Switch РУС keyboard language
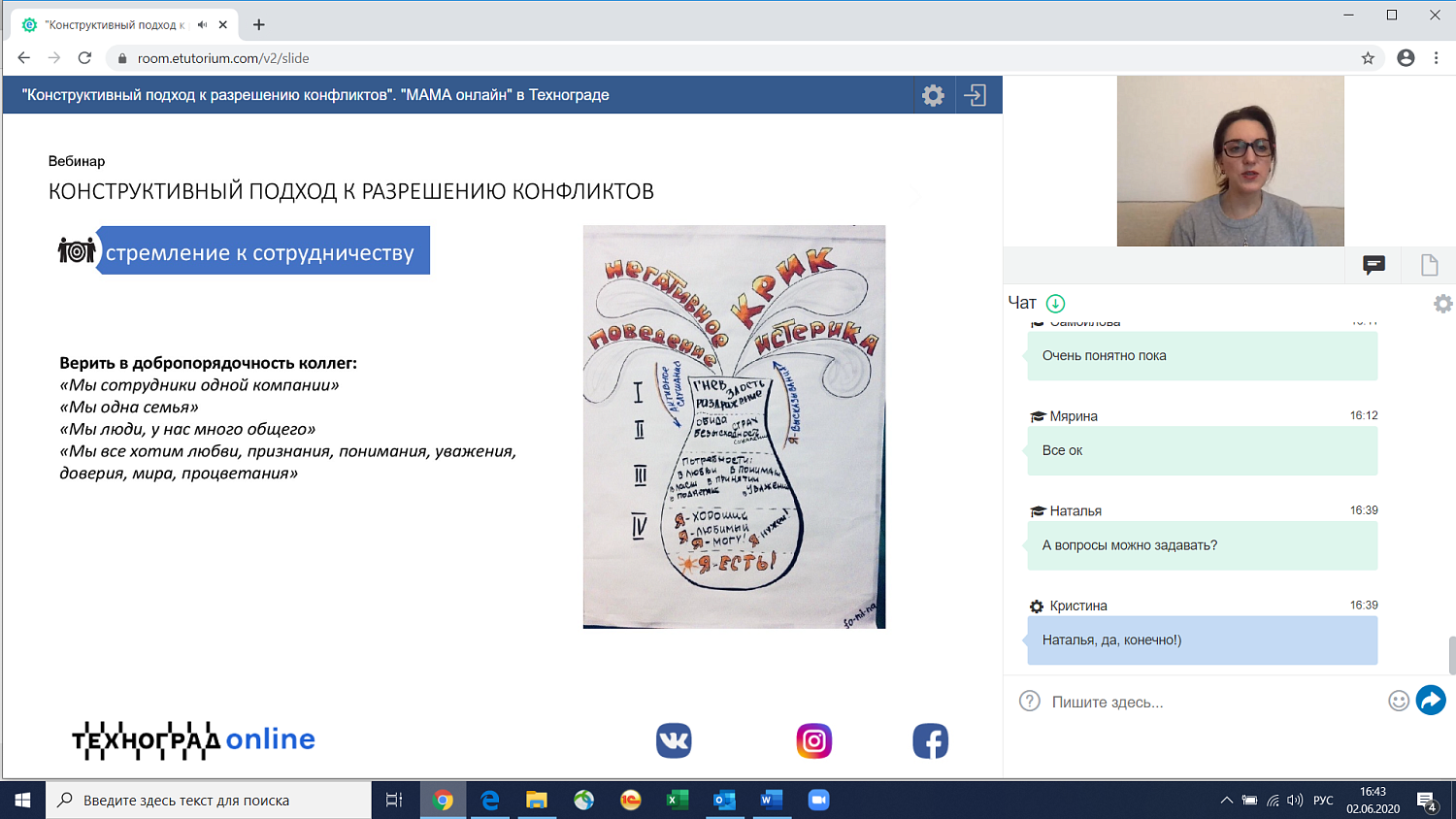Screen dimensions: 1456x819 click(x=1323, y=801)
